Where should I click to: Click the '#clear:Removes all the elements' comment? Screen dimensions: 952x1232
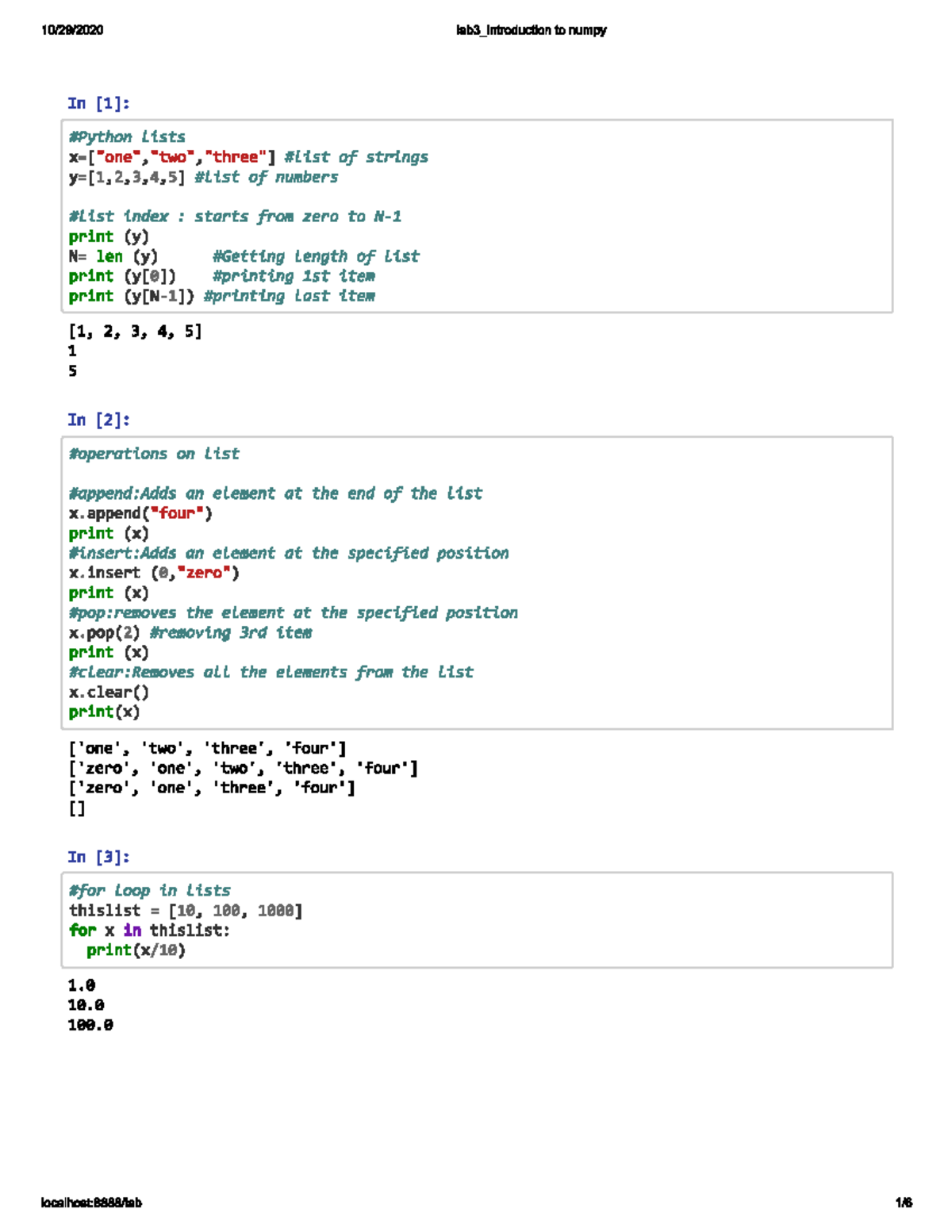[x=271, y=672]
